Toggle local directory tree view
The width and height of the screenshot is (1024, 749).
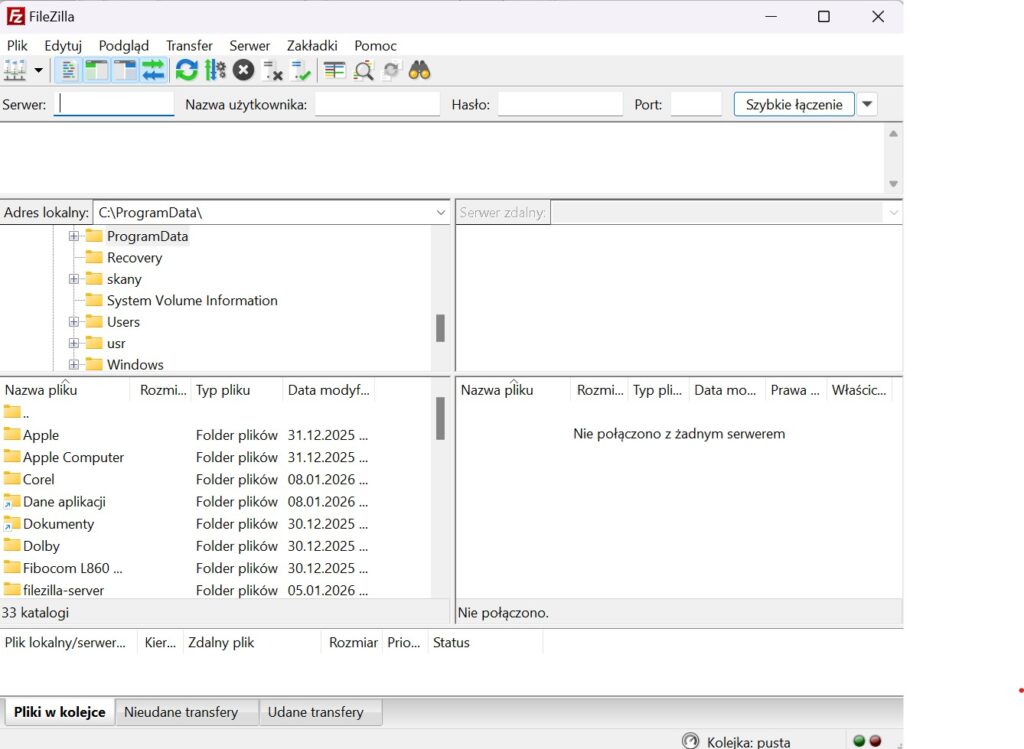point(96,71)
